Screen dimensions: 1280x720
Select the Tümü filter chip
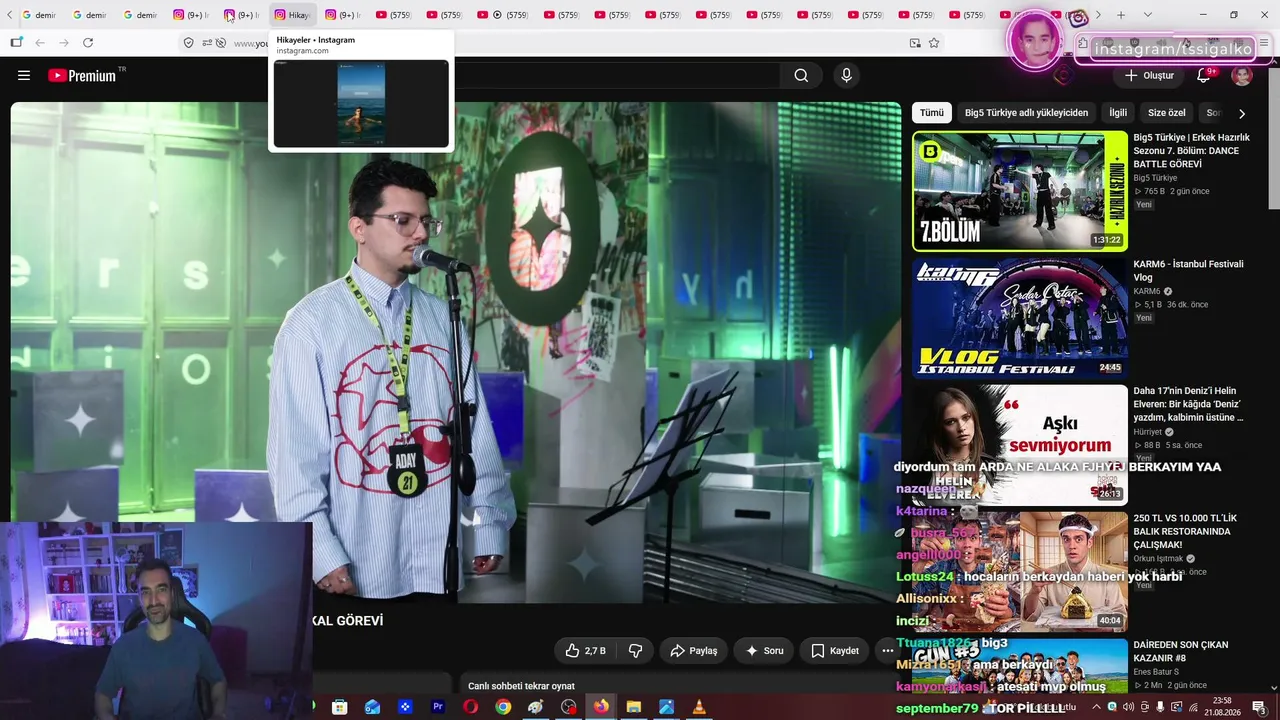(x=932, y=113)
